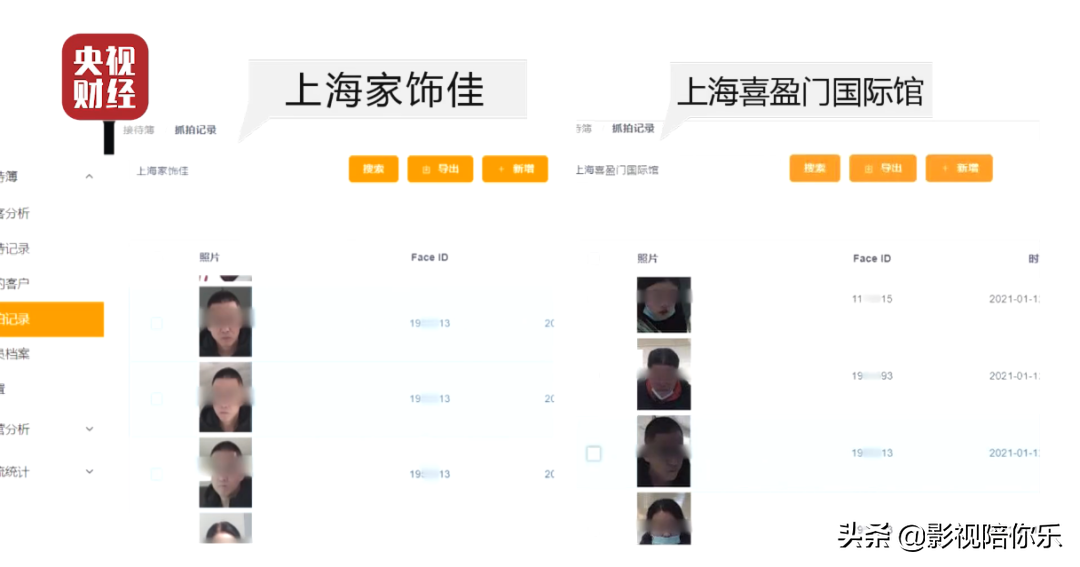
Task: Tick checkbox in row 19**13 of 上海喜盈门国际馆 panel
Action: [x=594, y=453]
